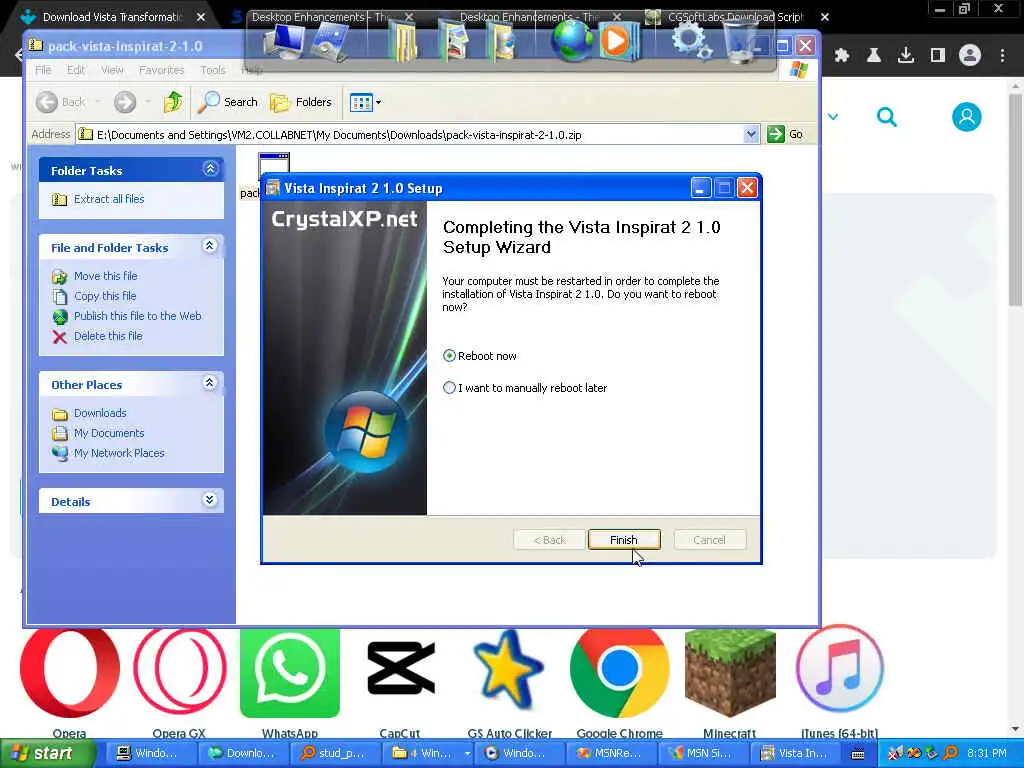Launch the orange media player dock icon
The width and height of the screenshot is (1024, 768).
[617, 41]
